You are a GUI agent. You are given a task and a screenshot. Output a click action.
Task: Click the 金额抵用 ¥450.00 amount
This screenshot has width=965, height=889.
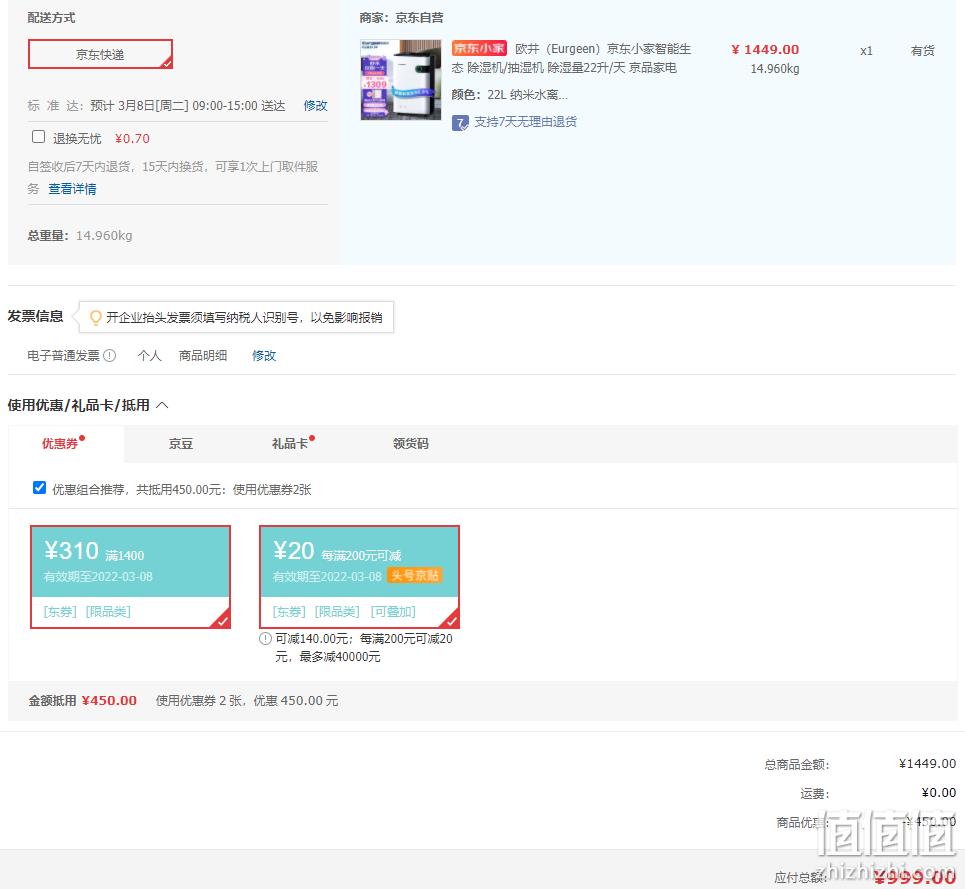point(109,701)
